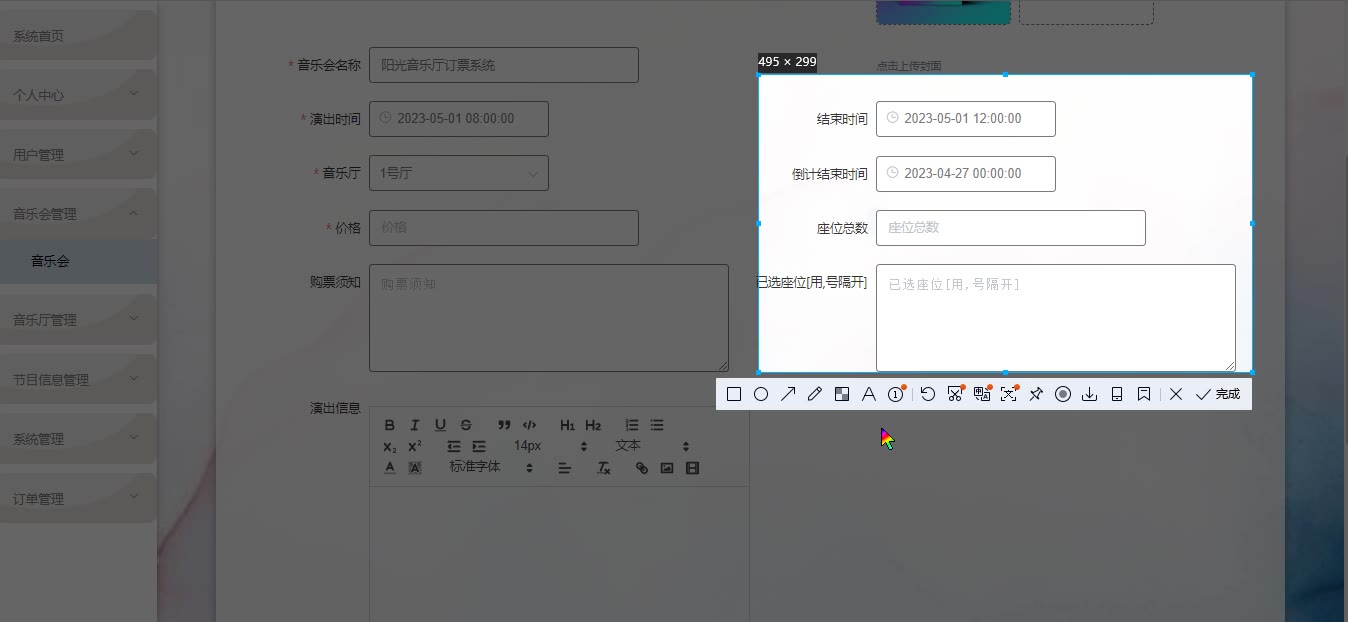Viewport: 1348px width, 622px height.
Task: Open the 音乐厅 1号厅 dropdown
Action: 459,173
